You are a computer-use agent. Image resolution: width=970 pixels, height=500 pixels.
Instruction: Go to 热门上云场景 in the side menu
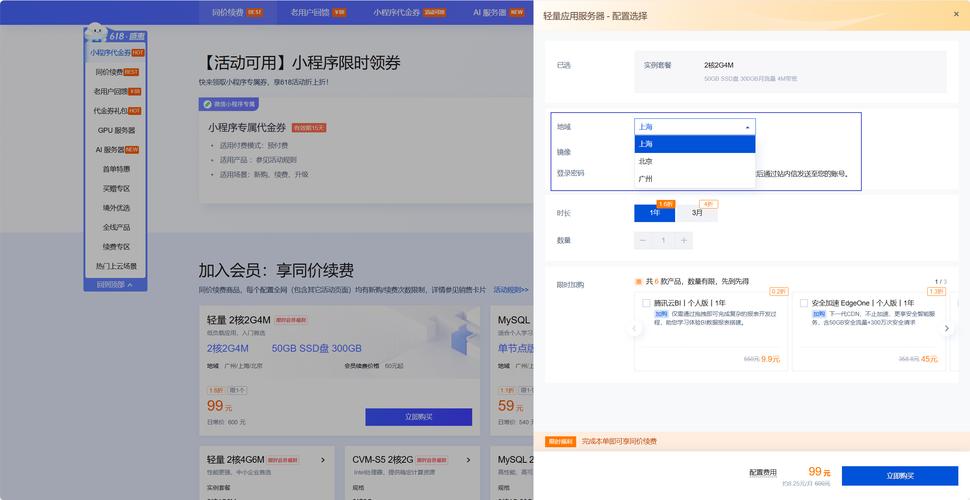pyautogui.click(x=116, y=266)
